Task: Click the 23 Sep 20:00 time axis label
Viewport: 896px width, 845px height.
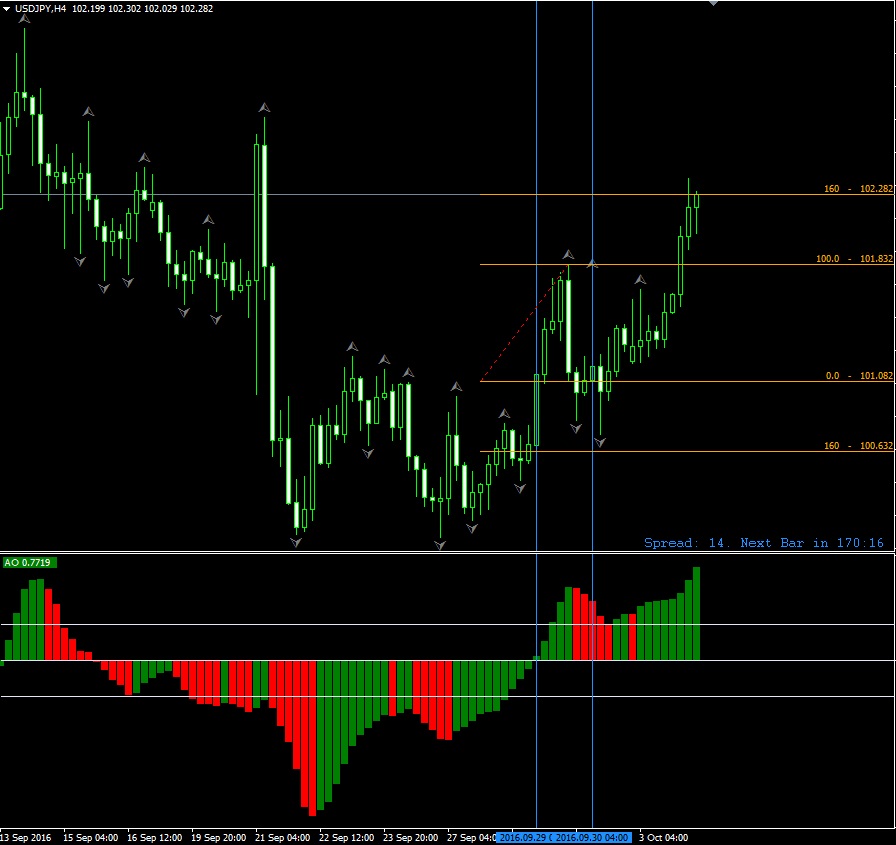Action: (410, 838)
